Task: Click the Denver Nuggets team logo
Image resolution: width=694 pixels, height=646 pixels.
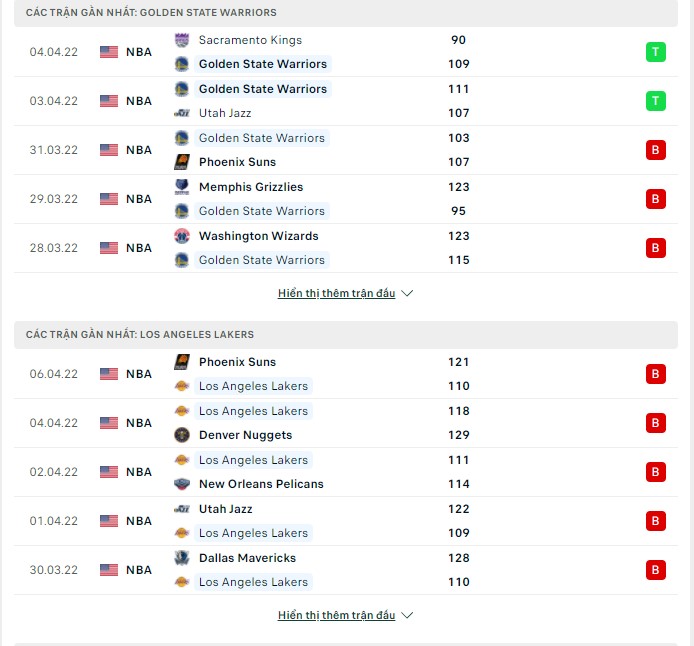Action: [181, 435]
